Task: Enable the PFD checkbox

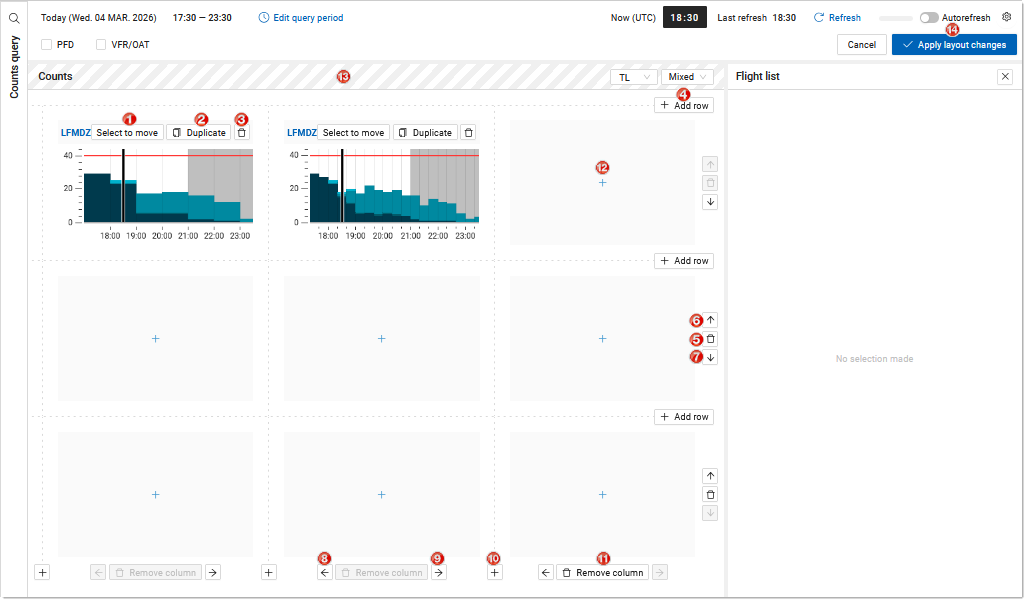Action: 47,45
